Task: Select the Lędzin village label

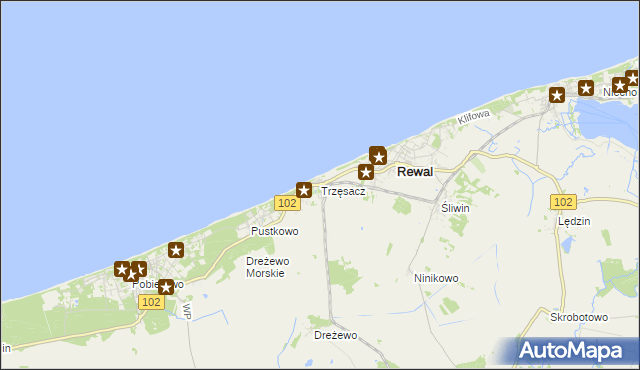Action: point(574,222)
